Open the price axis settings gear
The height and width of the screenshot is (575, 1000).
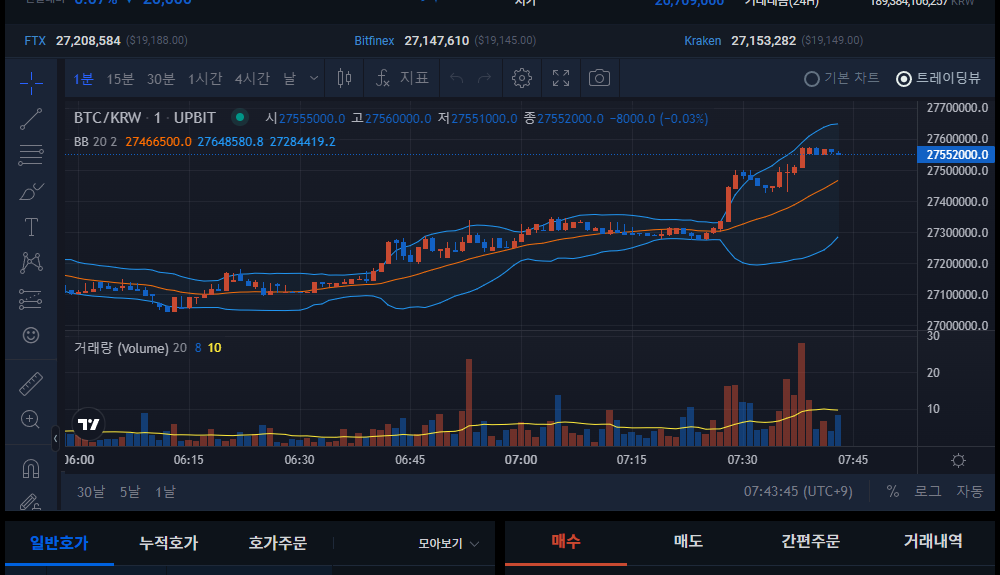958,460
